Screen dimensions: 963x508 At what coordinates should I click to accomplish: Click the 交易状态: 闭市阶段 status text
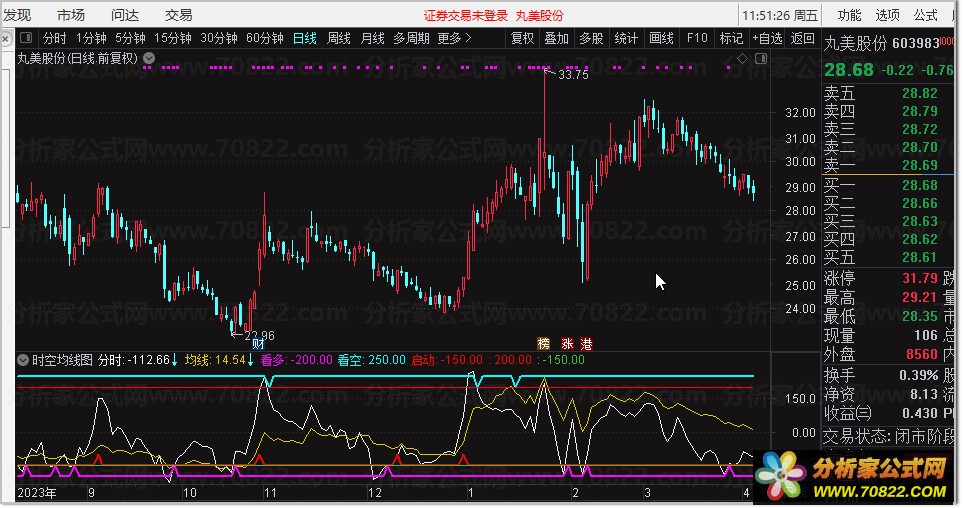pos(888,437)
